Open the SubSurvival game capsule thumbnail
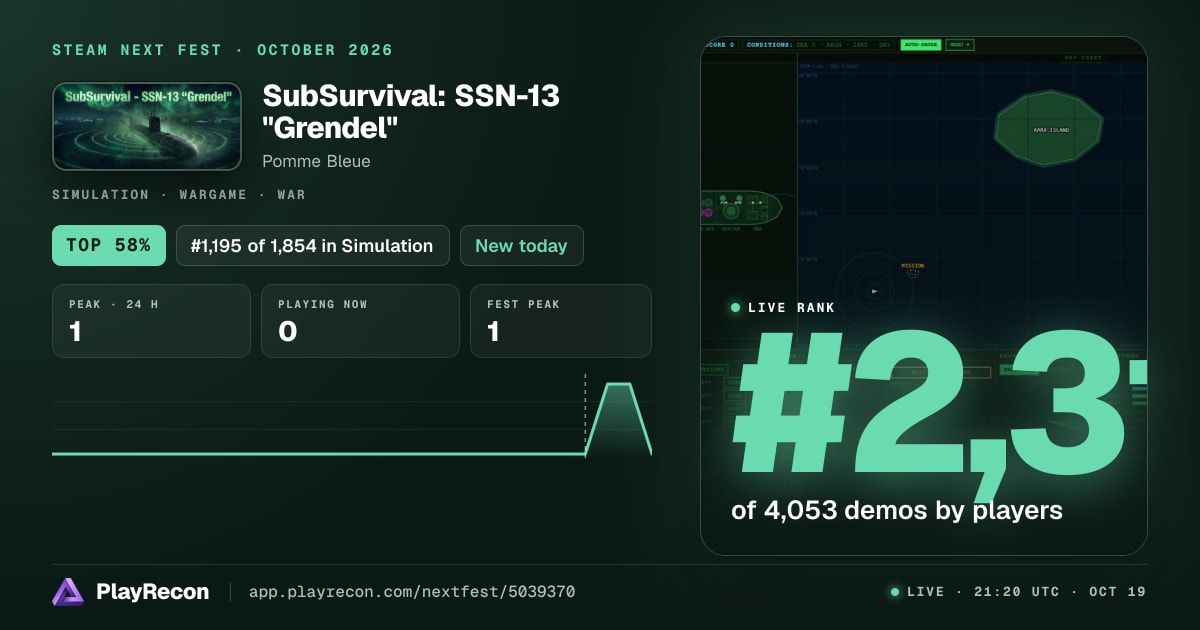The image size is (1200, 630). (147, 126)
